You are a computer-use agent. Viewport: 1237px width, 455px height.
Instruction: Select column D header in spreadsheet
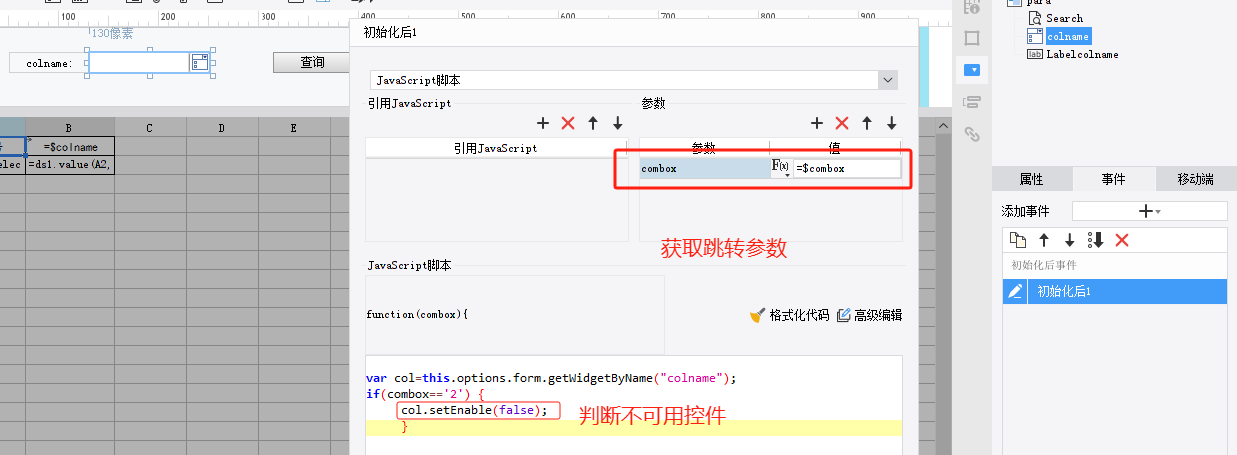pyautogui.click(x=222, y=127)
